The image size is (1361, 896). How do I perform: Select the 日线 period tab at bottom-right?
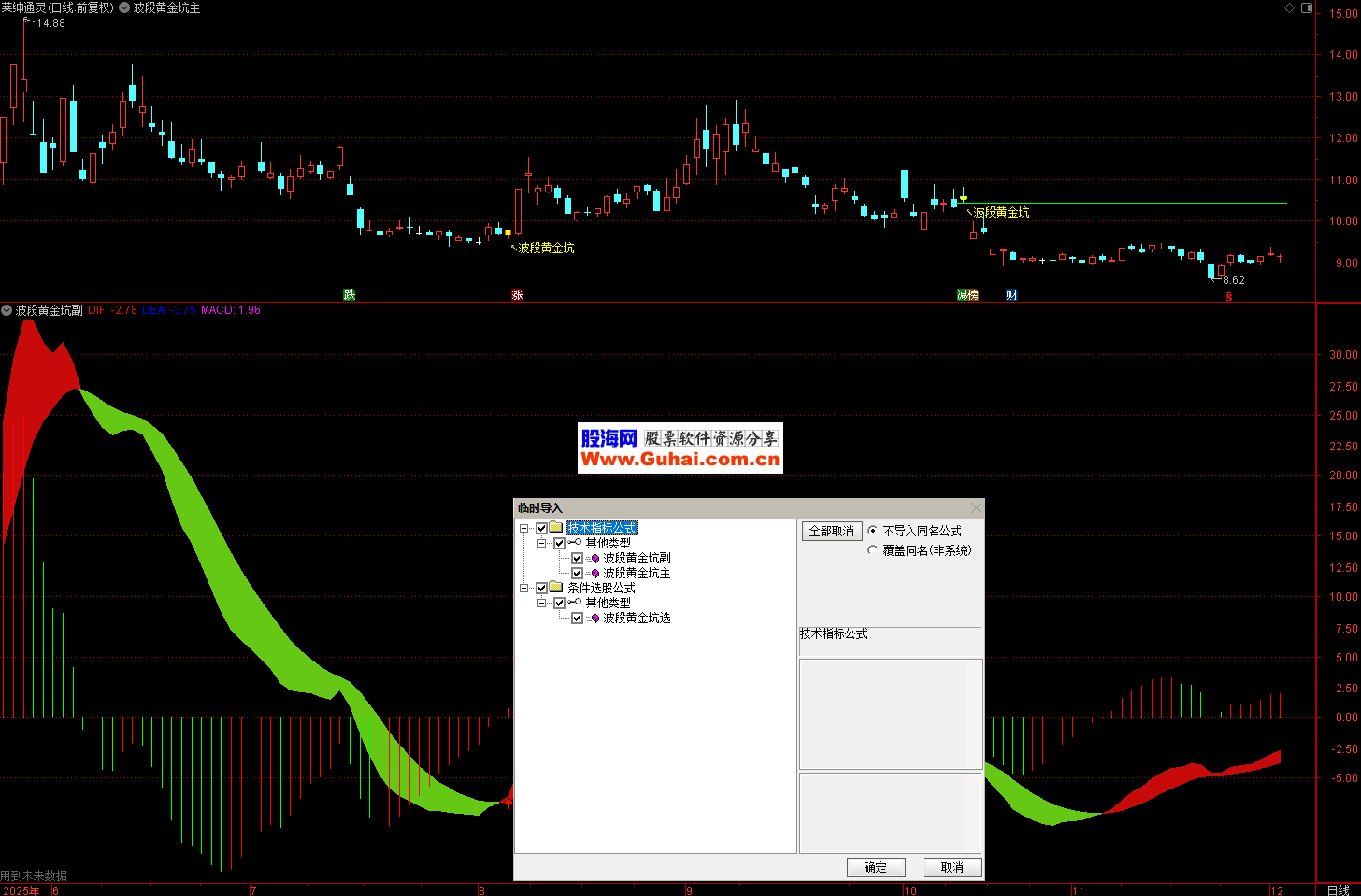pos(1338,890)
